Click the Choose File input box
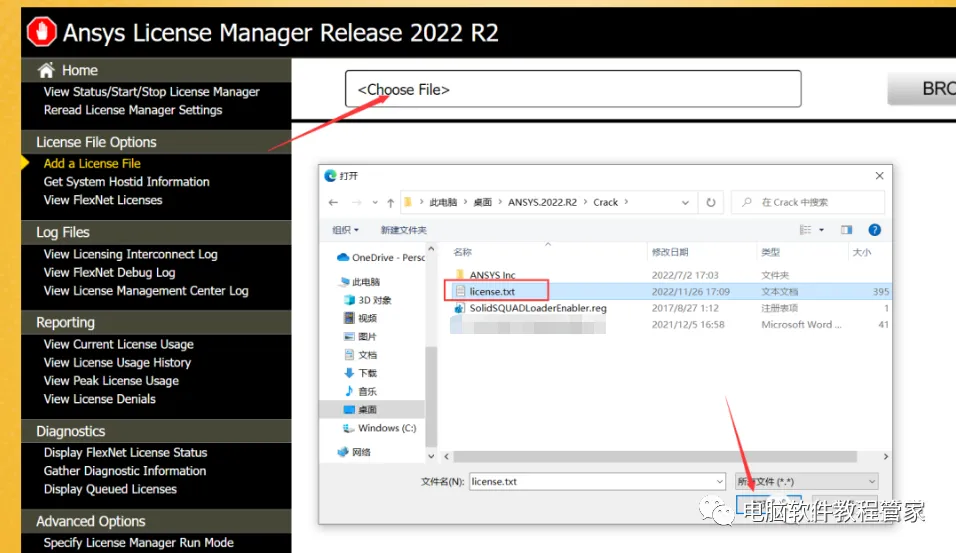 click(x=573, y=89)
